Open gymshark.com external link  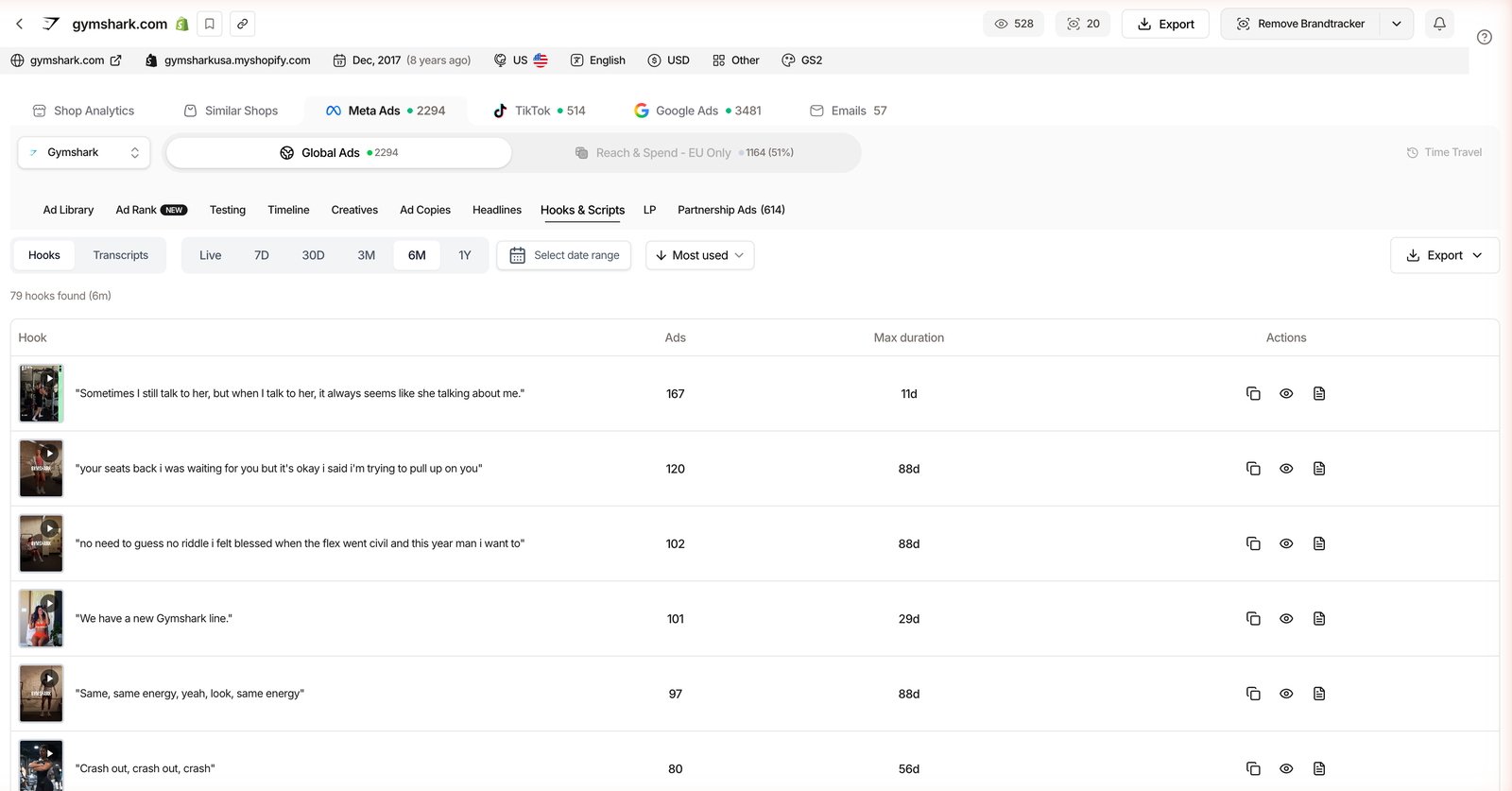coord(66,60)
